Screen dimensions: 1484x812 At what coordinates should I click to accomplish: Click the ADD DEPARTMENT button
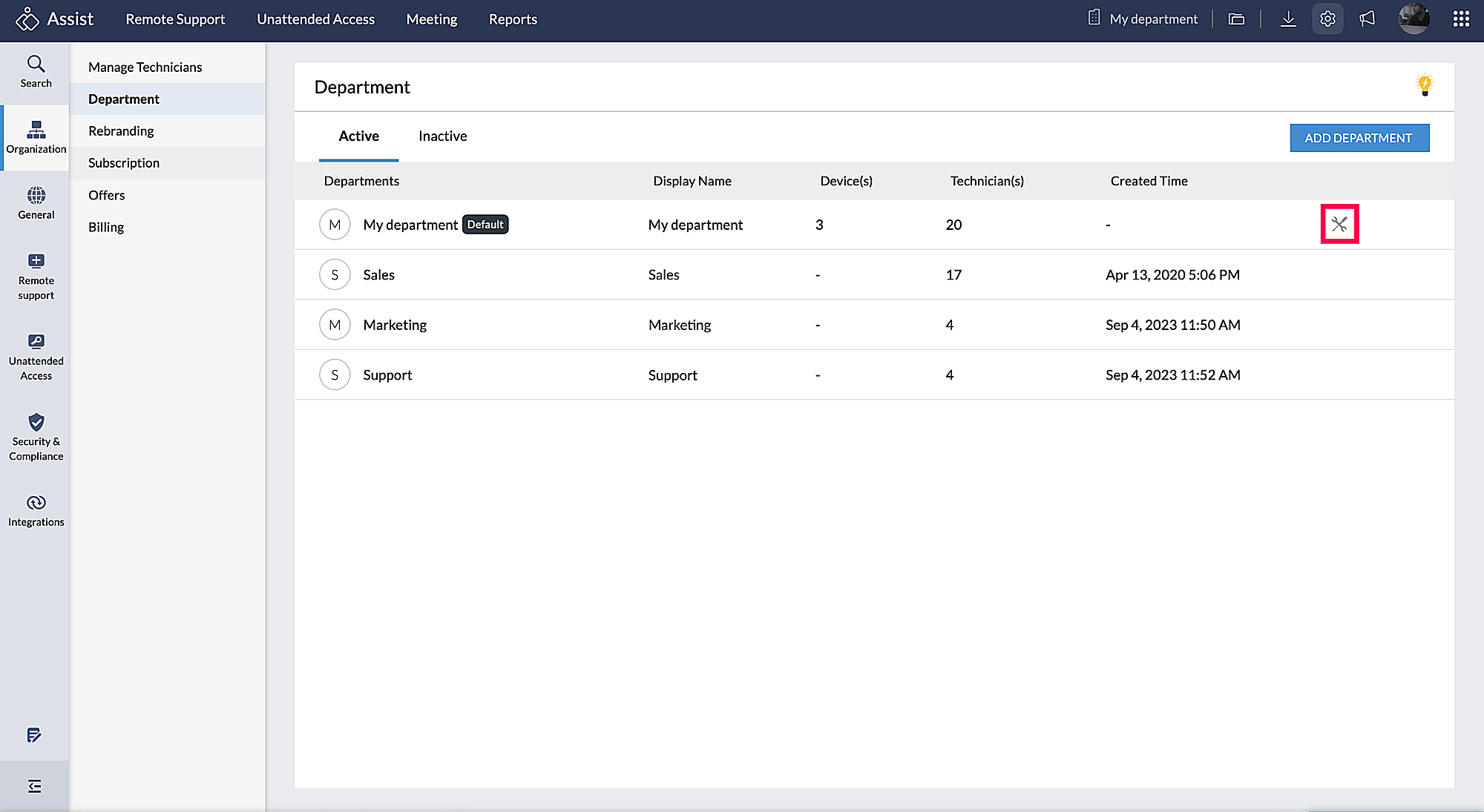[x=1359, y=138]
